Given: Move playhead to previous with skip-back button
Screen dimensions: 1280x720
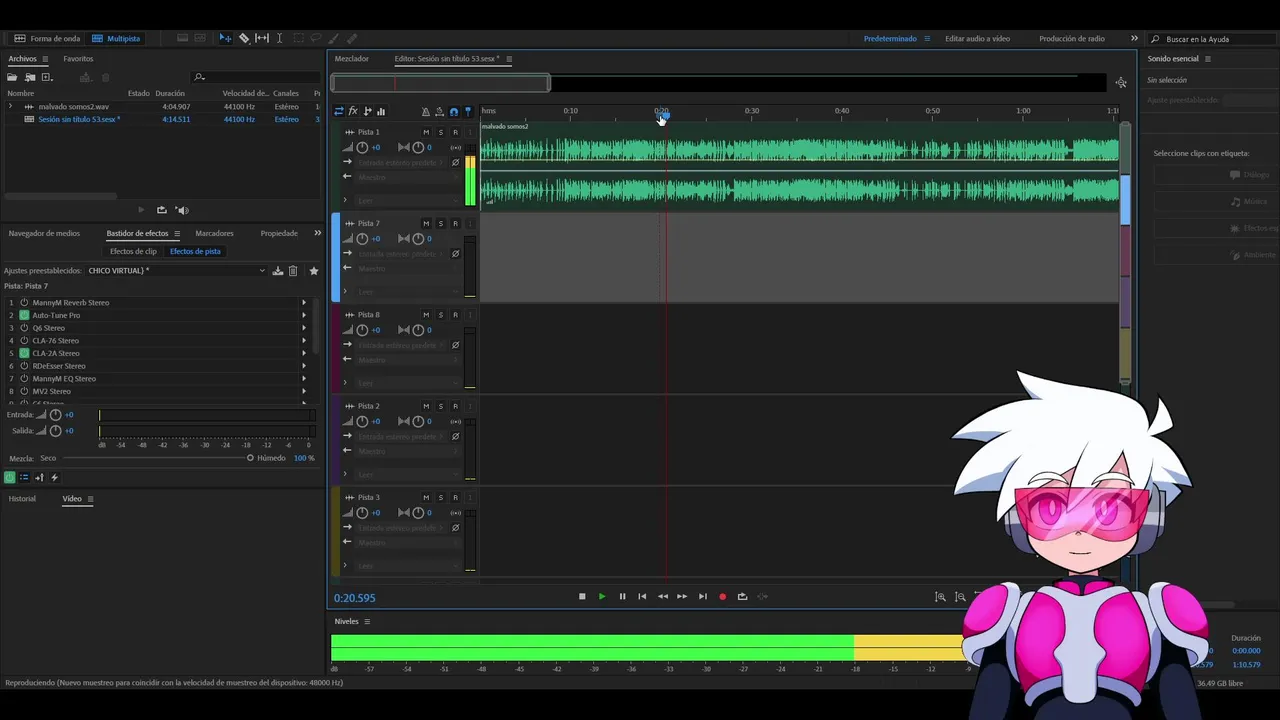Looking at the screenshot, I should (642, 597).
